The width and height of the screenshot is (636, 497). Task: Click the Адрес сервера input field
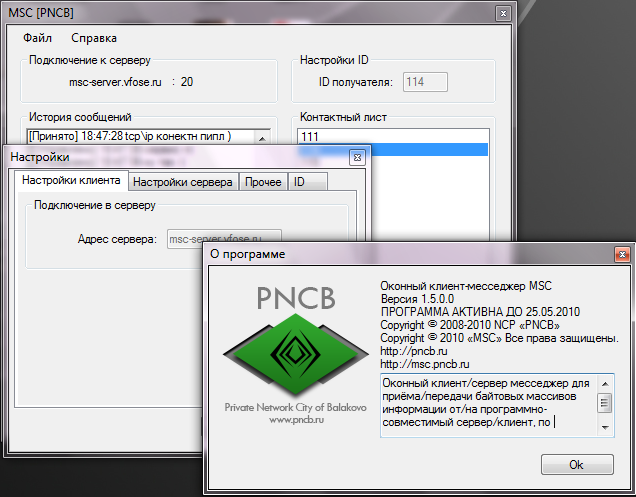click(x=224, y=240)
